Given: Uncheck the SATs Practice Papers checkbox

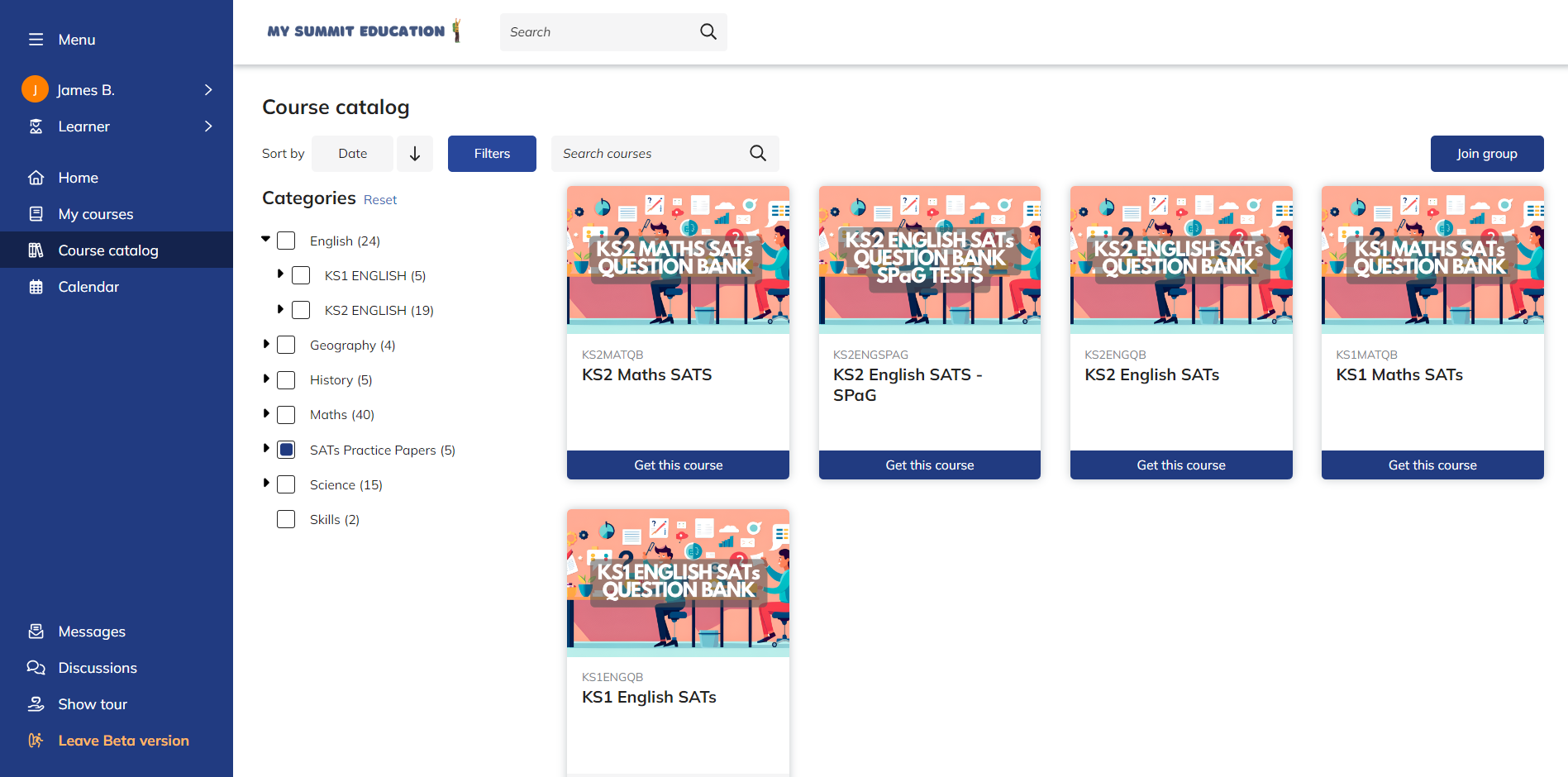Looking at the screenshot, I should coord(286,450).
